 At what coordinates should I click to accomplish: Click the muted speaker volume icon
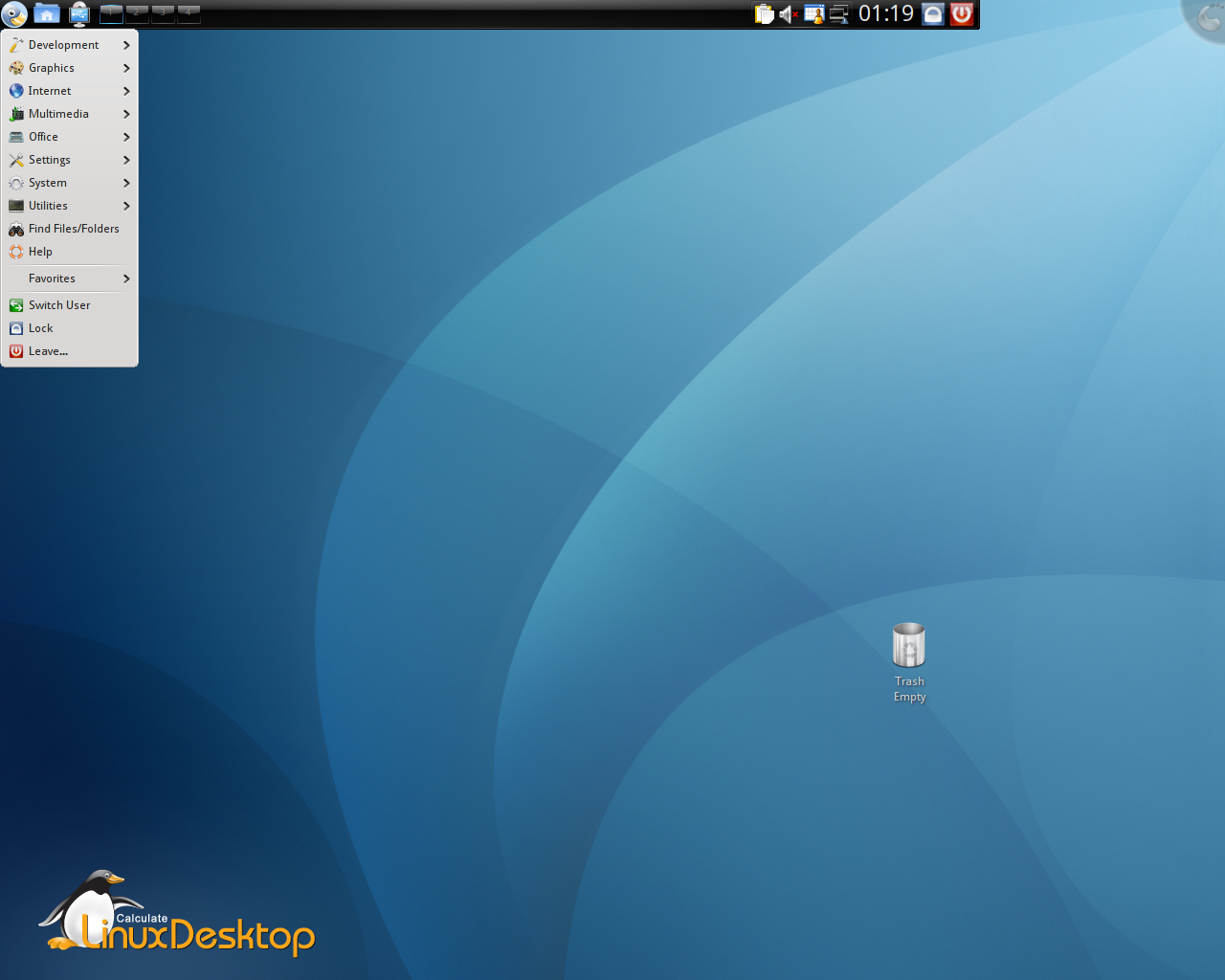(789, 13)
